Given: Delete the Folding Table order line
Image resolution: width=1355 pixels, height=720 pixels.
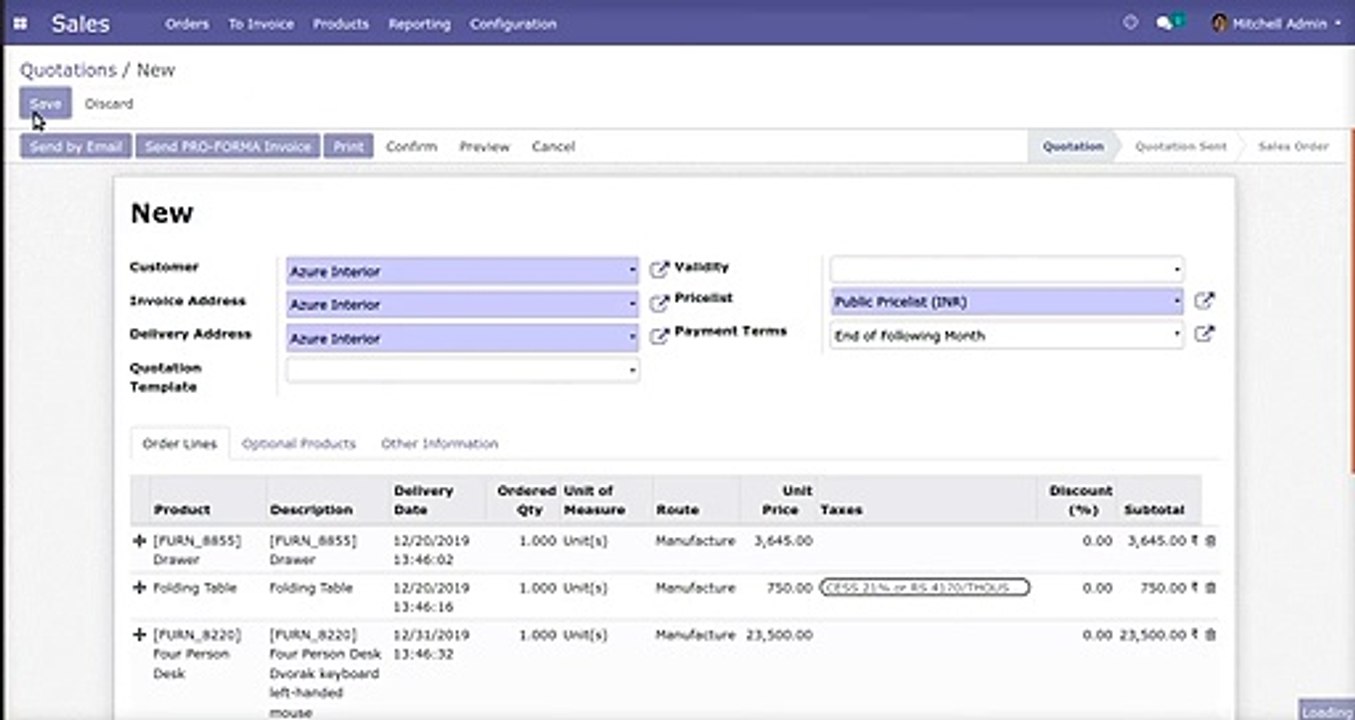Looking at the screenshot, I should coord(1211,588).
